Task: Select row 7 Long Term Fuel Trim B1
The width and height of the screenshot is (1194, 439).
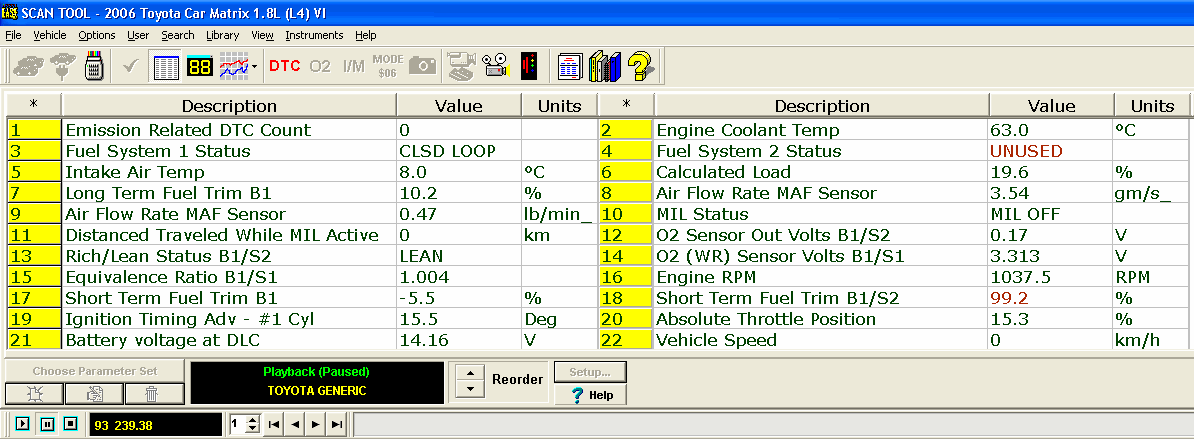Action: [302, 193]
